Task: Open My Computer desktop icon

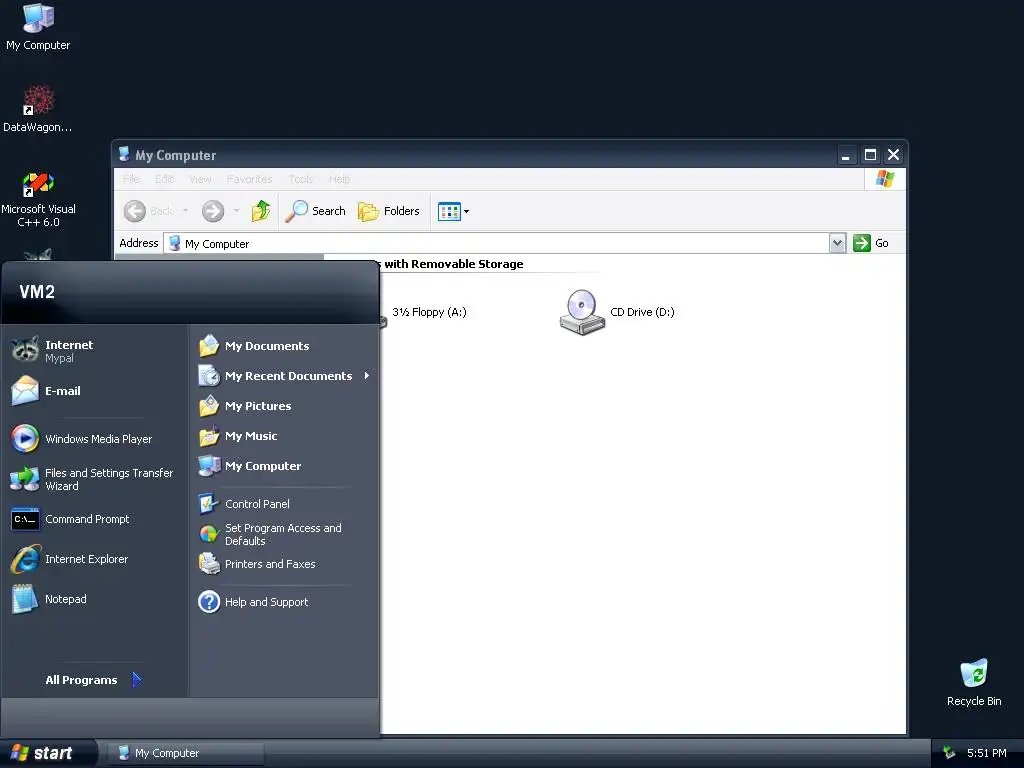Action: 38,26
